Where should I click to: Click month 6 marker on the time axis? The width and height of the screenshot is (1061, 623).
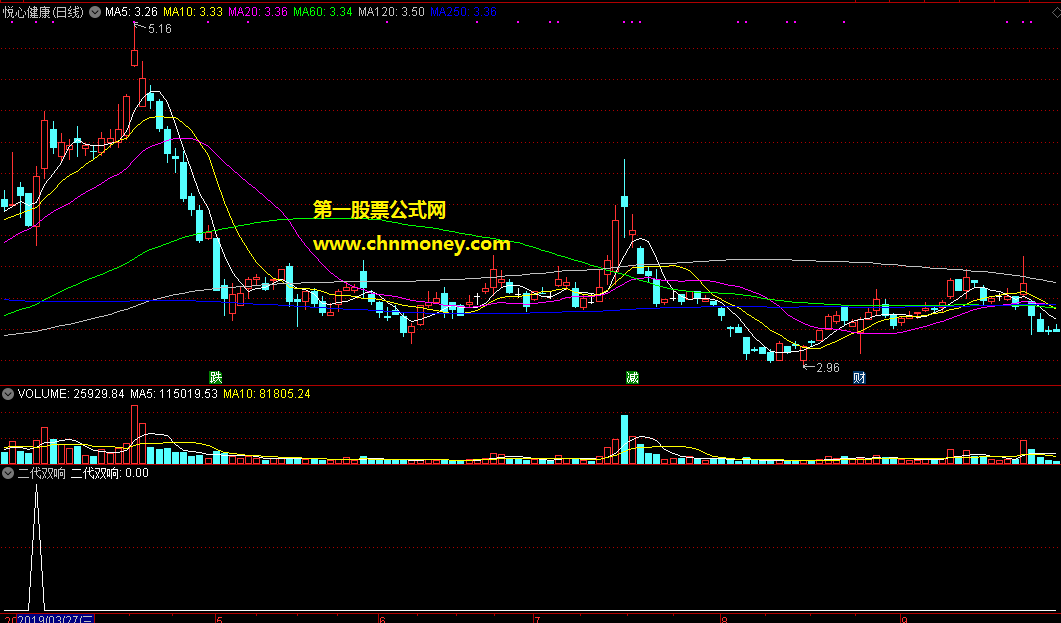382,618
